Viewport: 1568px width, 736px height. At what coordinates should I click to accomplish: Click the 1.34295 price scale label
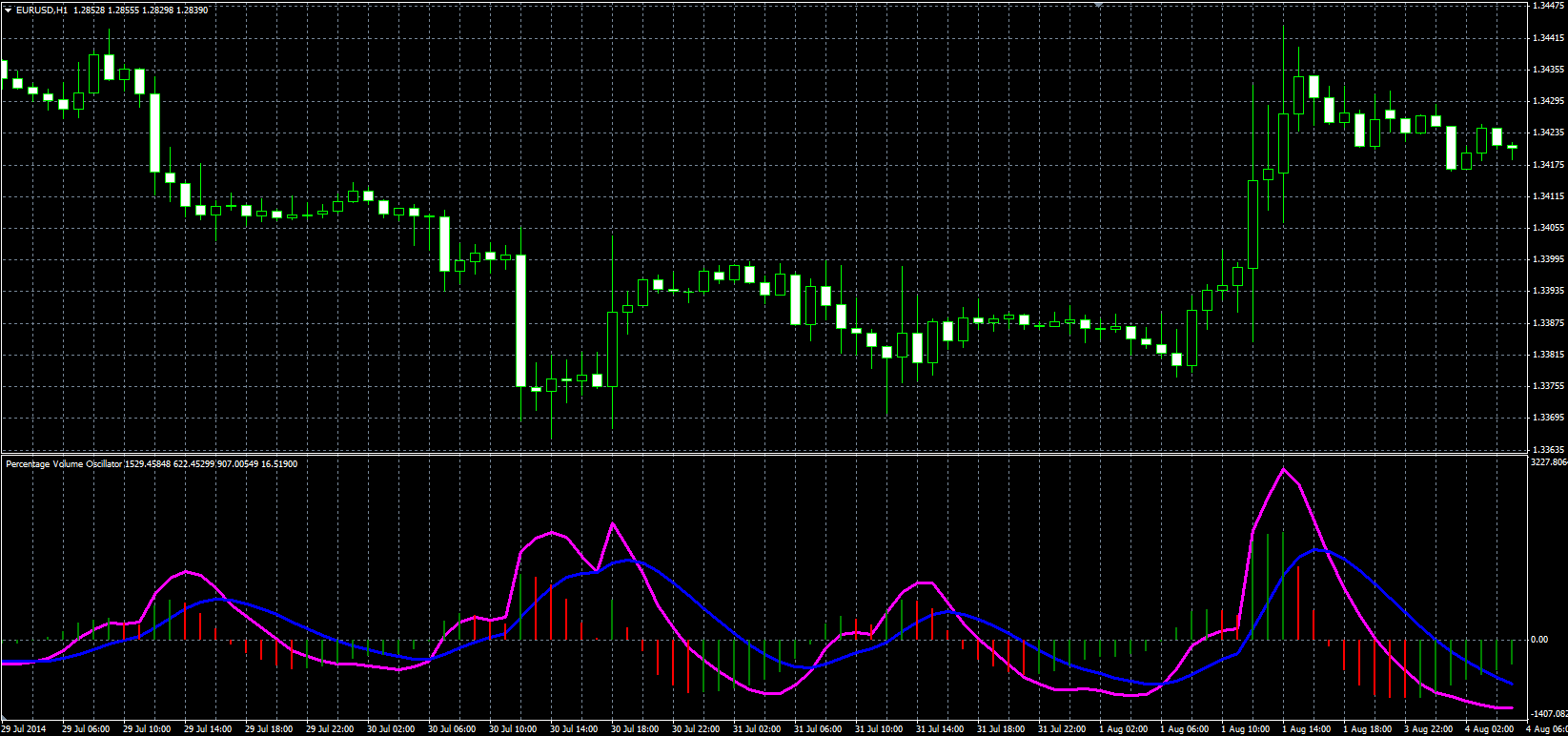click(x=1548, y=101)
